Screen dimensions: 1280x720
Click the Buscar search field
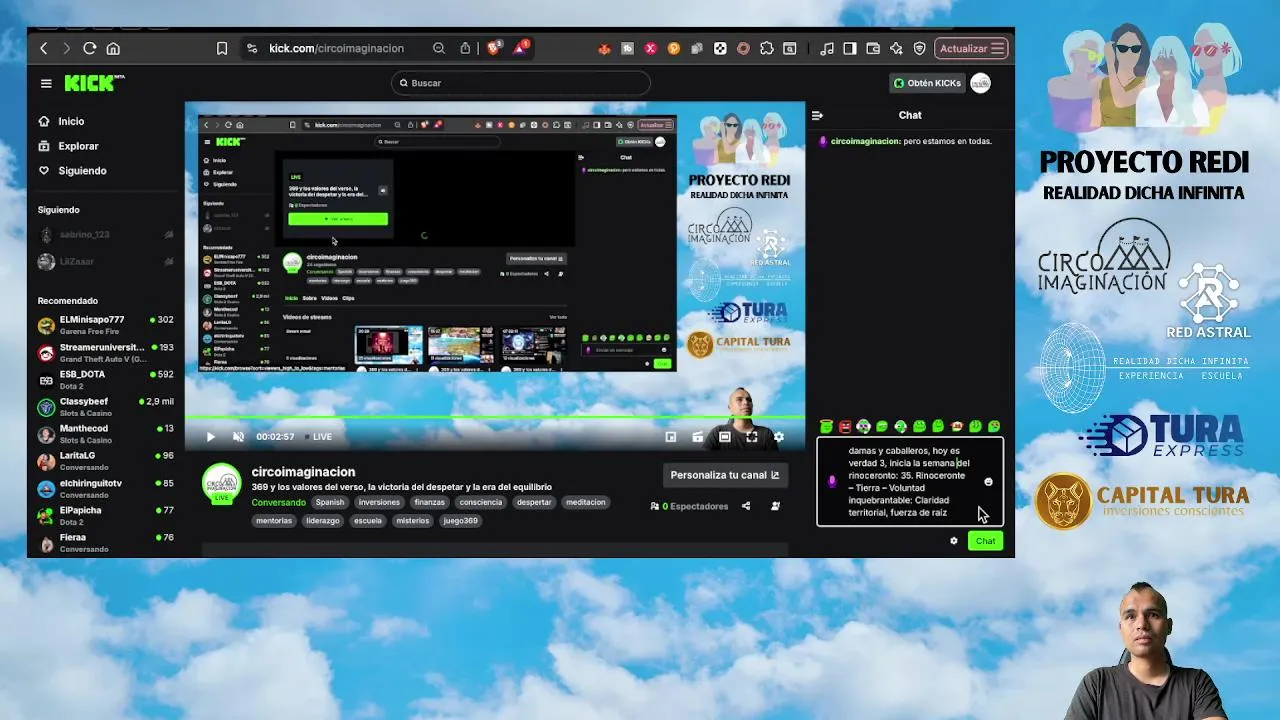(x=521, y=83)
